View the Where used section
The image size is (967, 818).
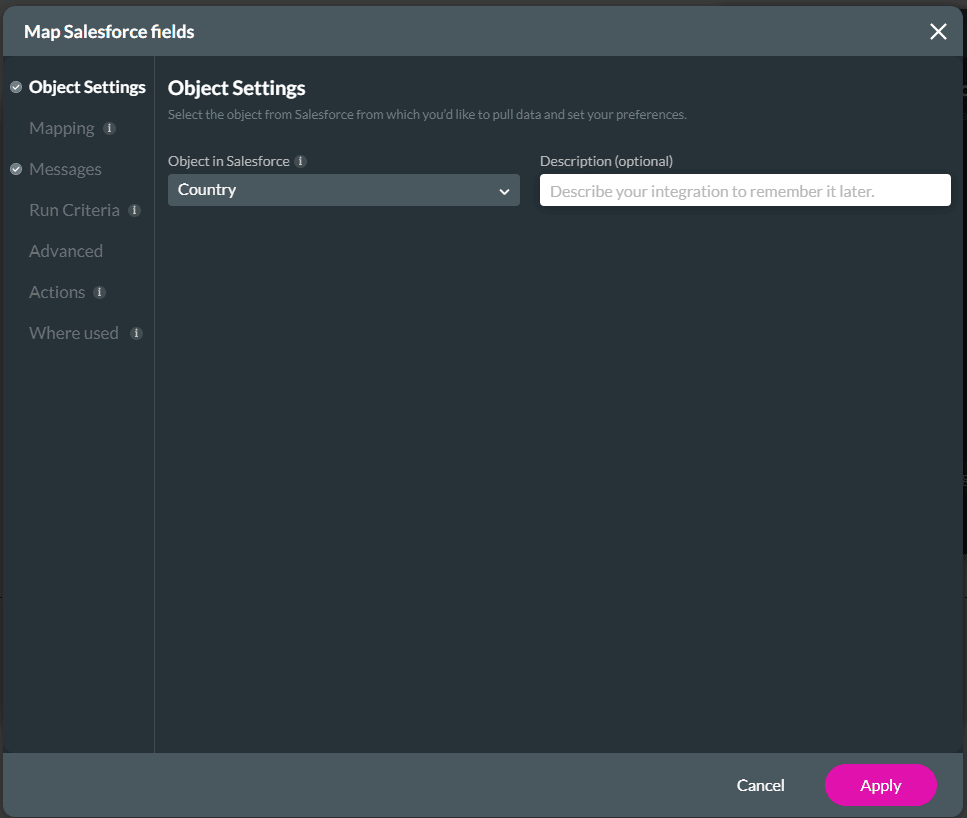[73, 333]
